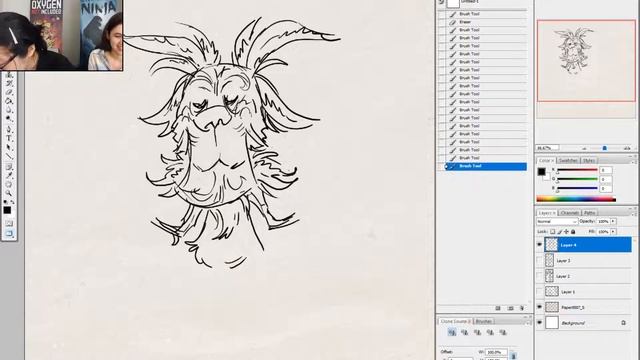The width and height of the screenshot is (640, 360).
Task: Switch to the Paths tab
Action: [589, 213]
